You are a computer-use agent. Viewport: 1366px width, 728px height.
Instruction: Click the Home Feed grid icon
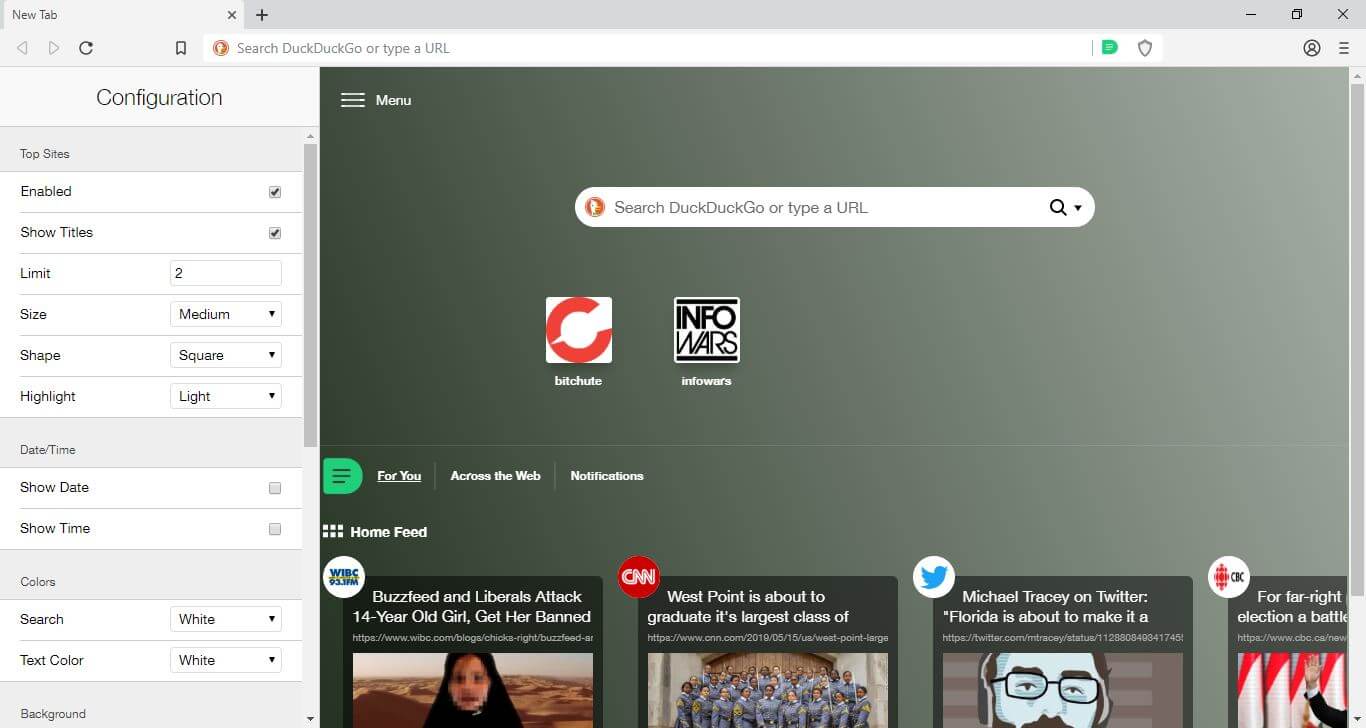click(x=333, y=532)
